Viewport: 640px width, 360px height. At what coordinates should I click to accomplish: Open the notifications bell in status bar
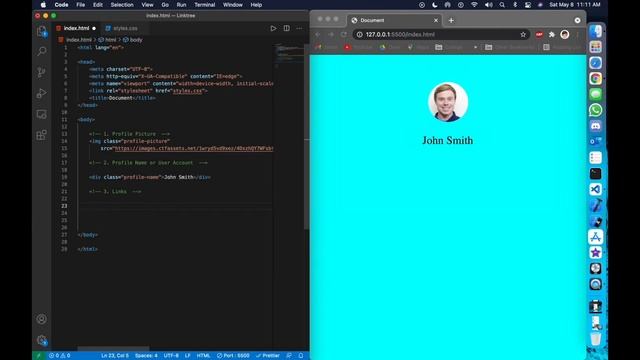(301, 356)
